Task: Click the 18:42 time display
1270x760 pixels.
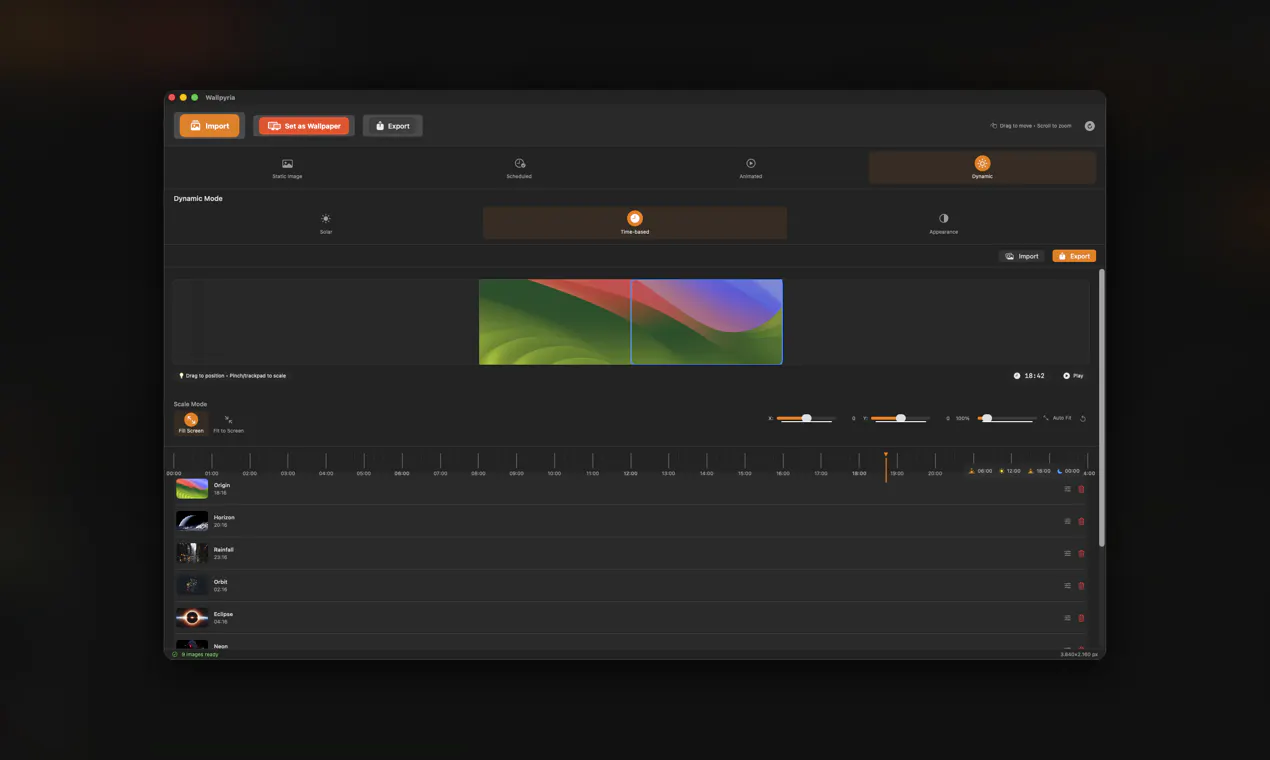Action: click(1029, 376)
